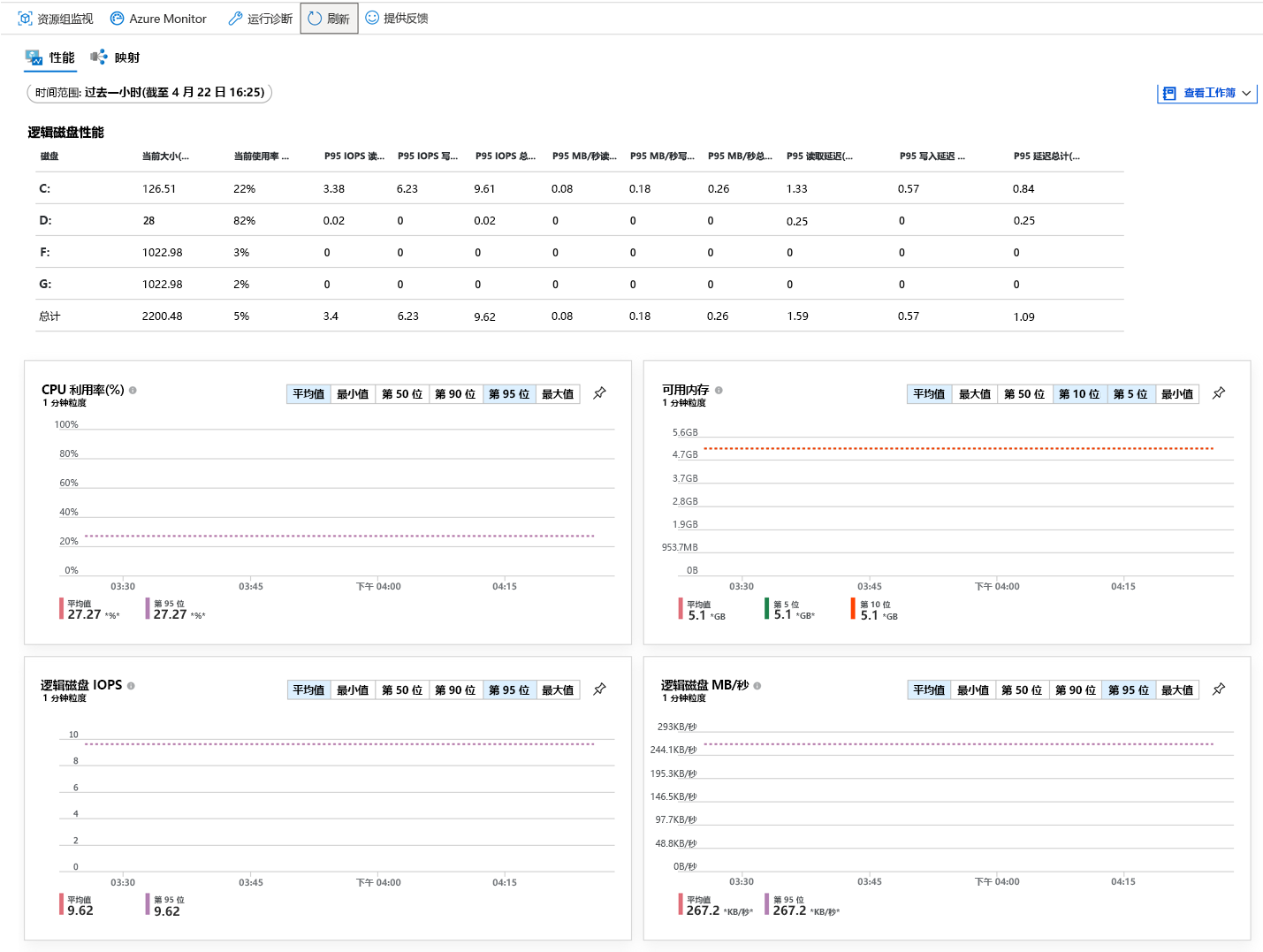1263x952 pixels.
Task: Pin the 可用内存 chart
Action: coord(1219,392)
